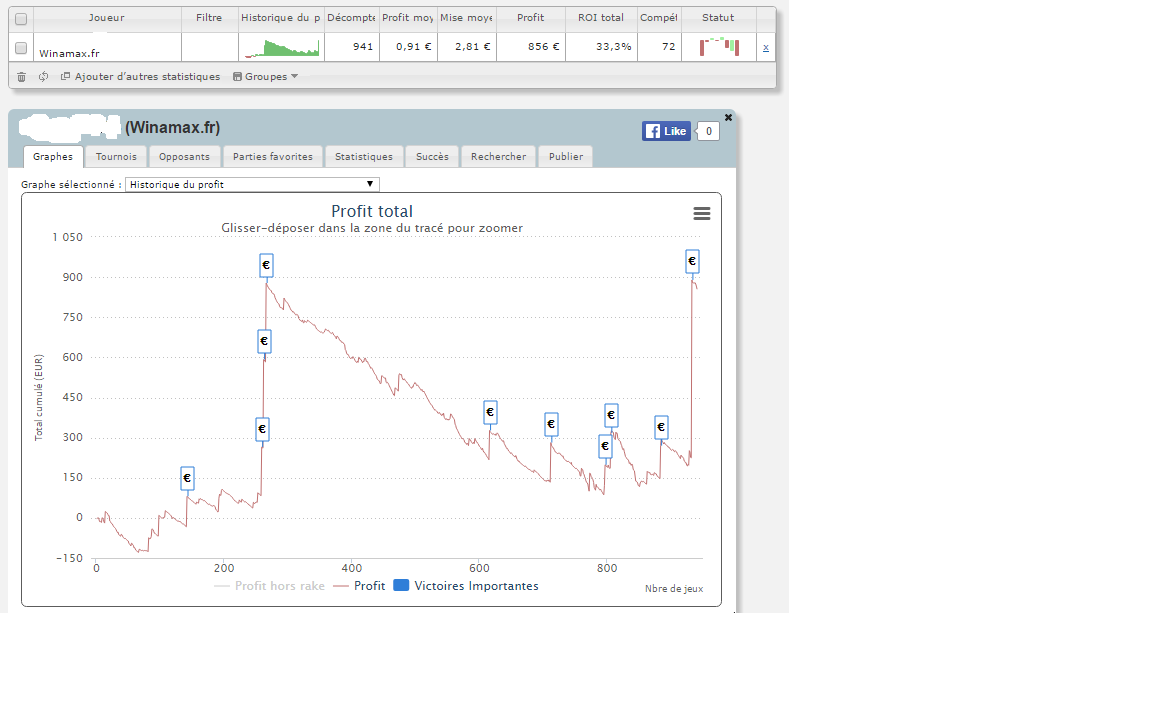Tick the header select-all checkbox
The width and height of the screenshot is (1152, 720).
point(21,18)
